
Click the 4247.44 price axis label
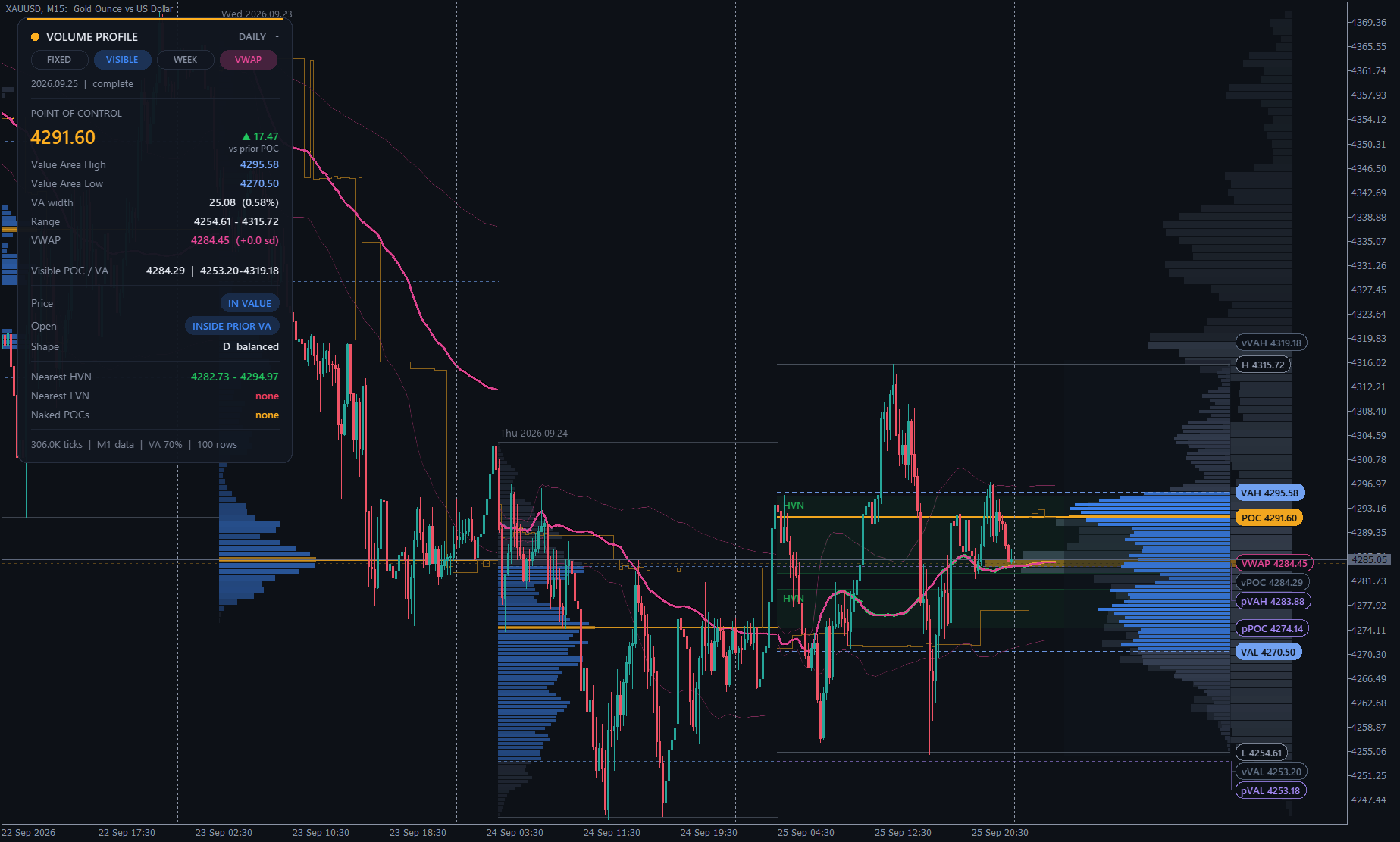[1368, 800]
